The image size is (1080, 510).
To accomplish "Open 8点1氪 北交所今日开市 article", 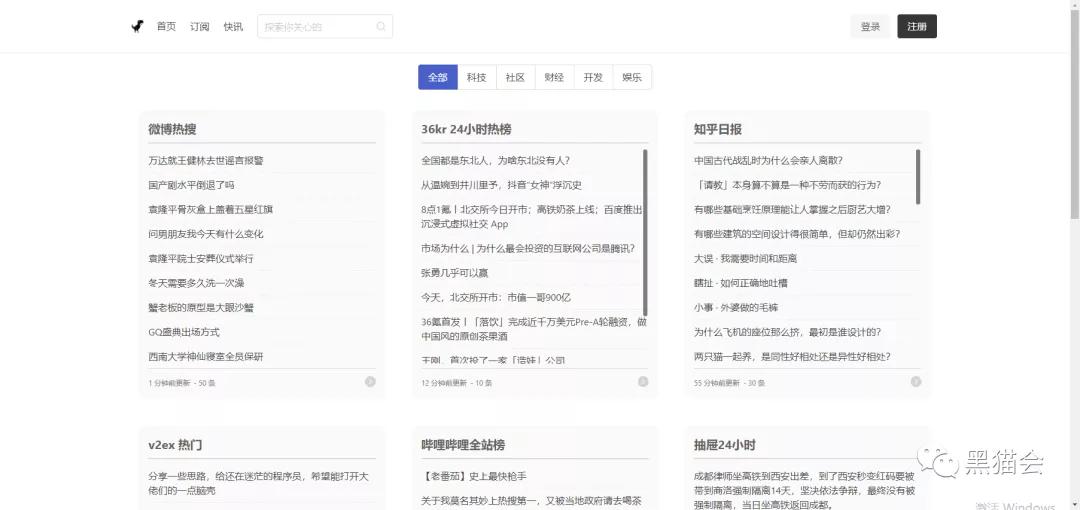I will [x=532, y=217].
